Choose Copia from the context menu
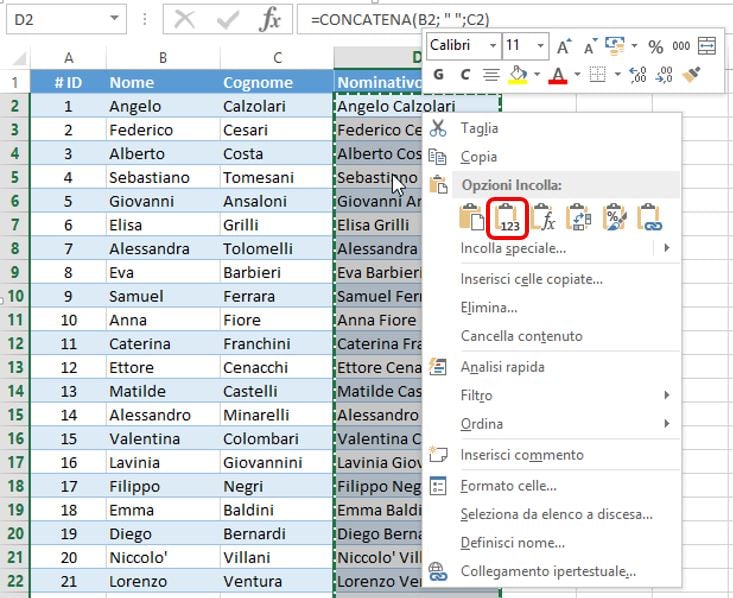Viewport: 733px width, 598px height. click(478, 157)
